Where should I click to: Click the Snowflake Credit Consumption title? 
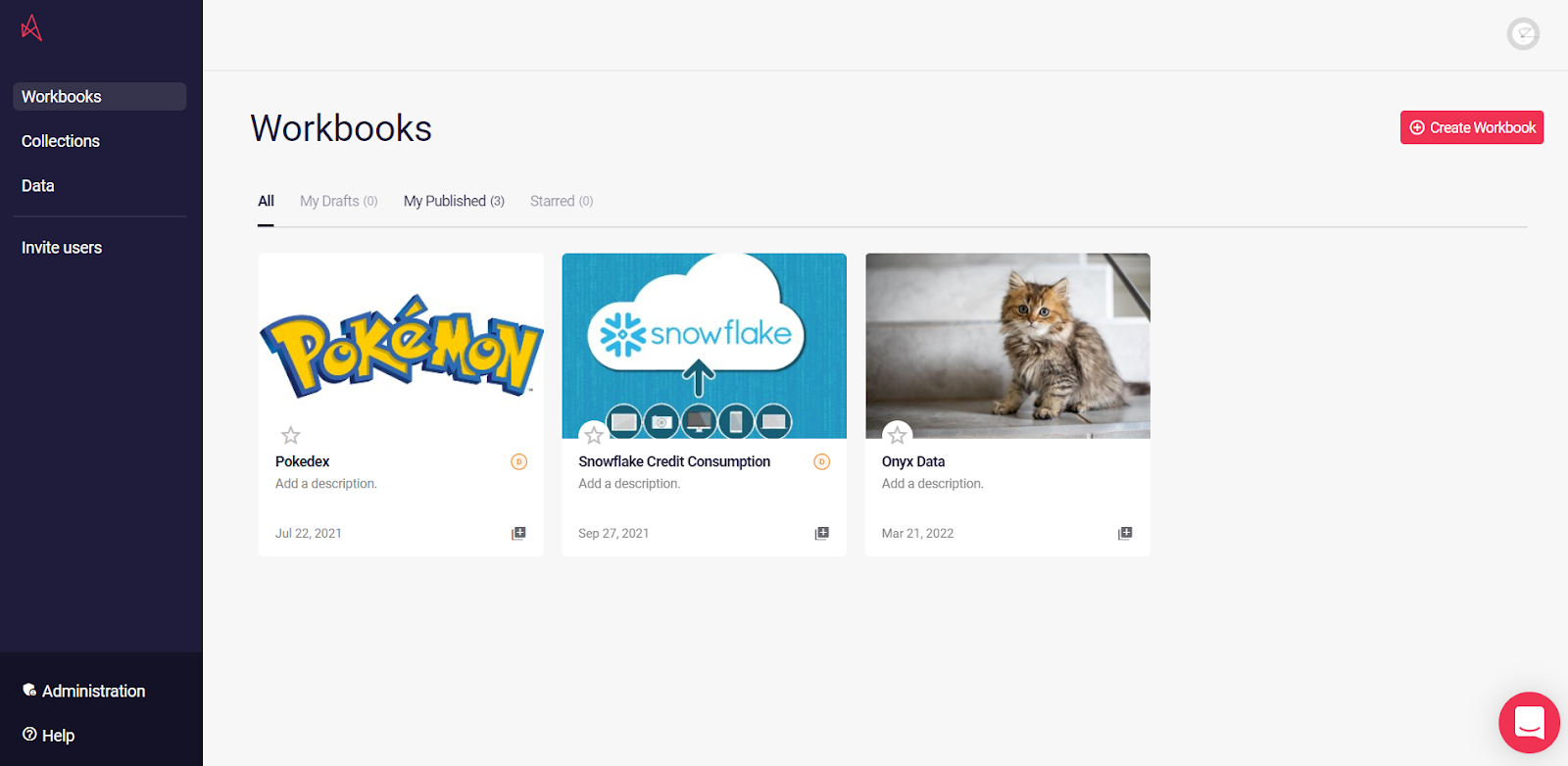[x=674, y=461]
